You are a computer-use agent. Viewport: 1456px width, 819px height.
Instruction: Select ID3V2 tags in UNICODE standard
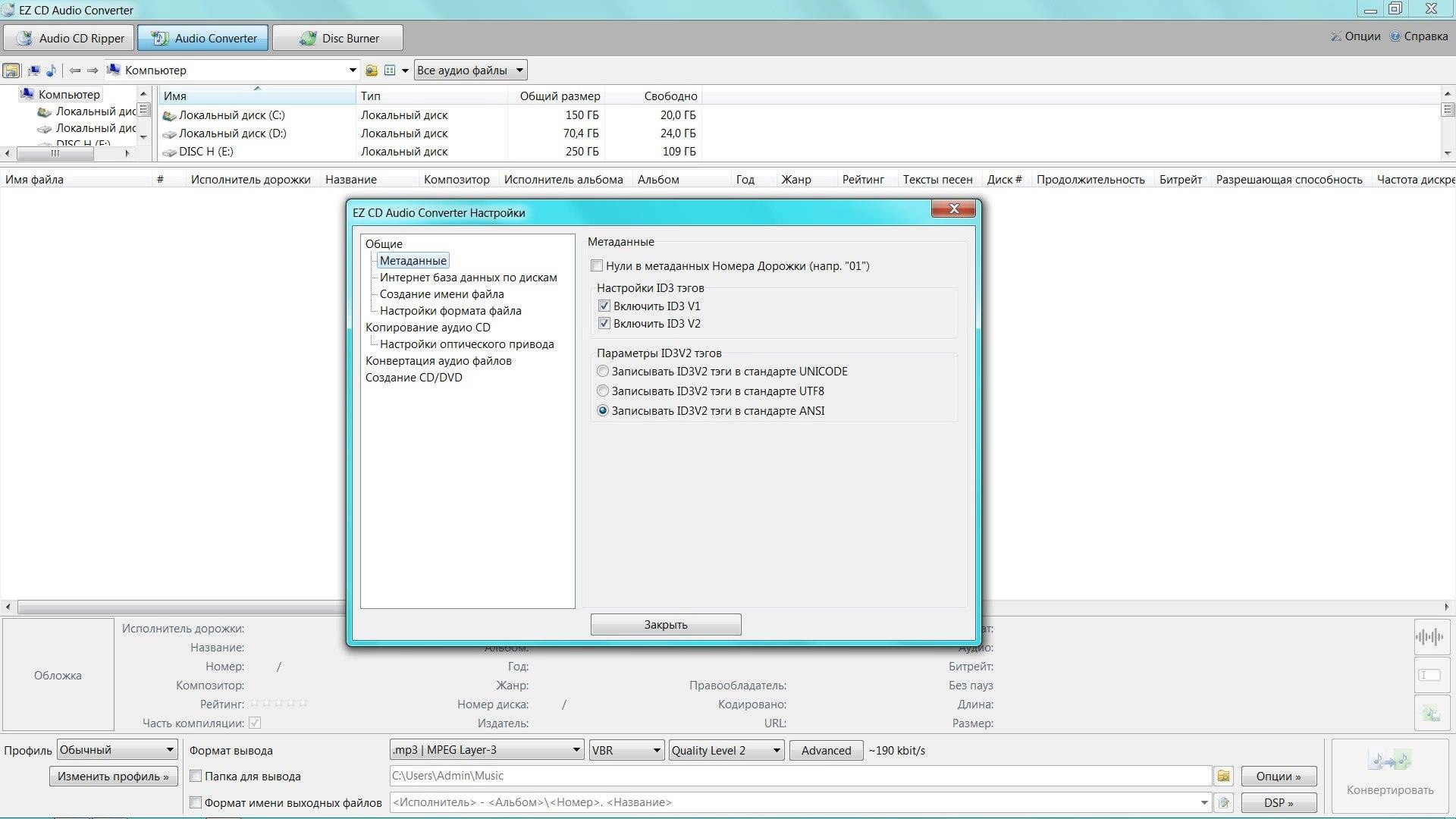pyautogui.click(x=603, y=372)
